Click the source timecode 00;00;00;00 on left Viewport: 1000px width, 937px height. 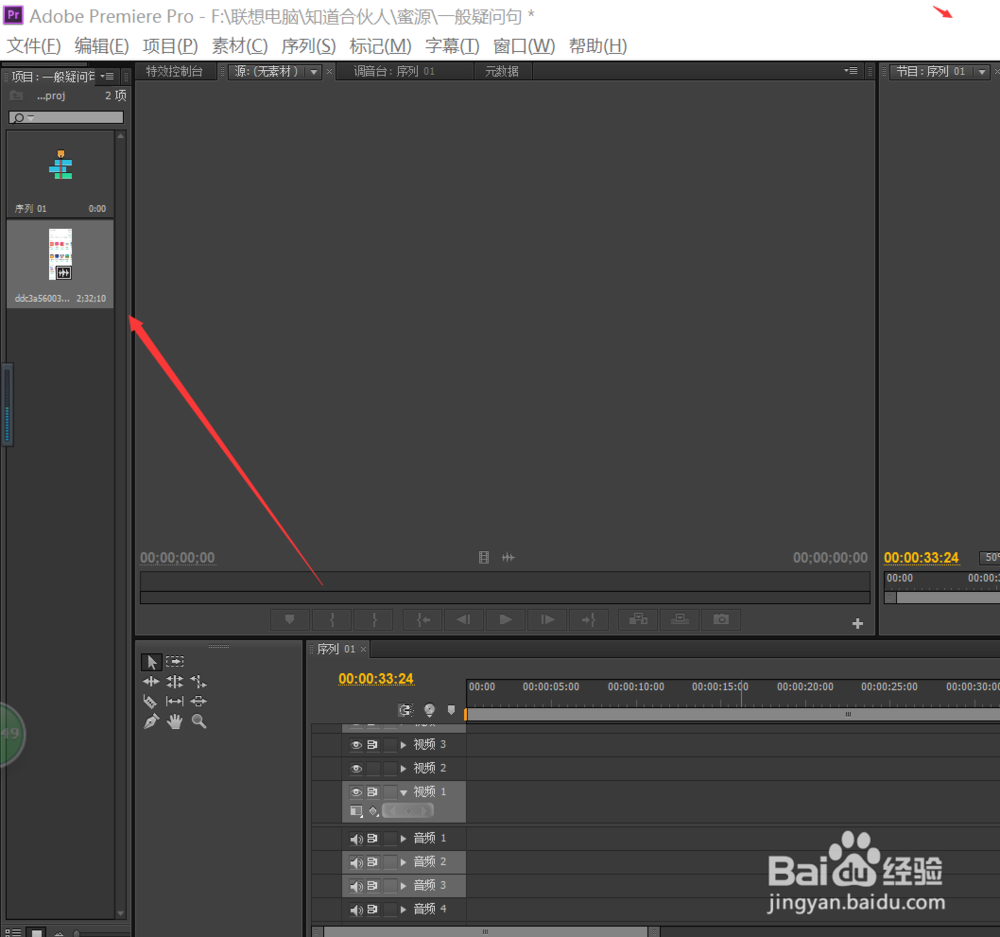[x=178, y=558]
